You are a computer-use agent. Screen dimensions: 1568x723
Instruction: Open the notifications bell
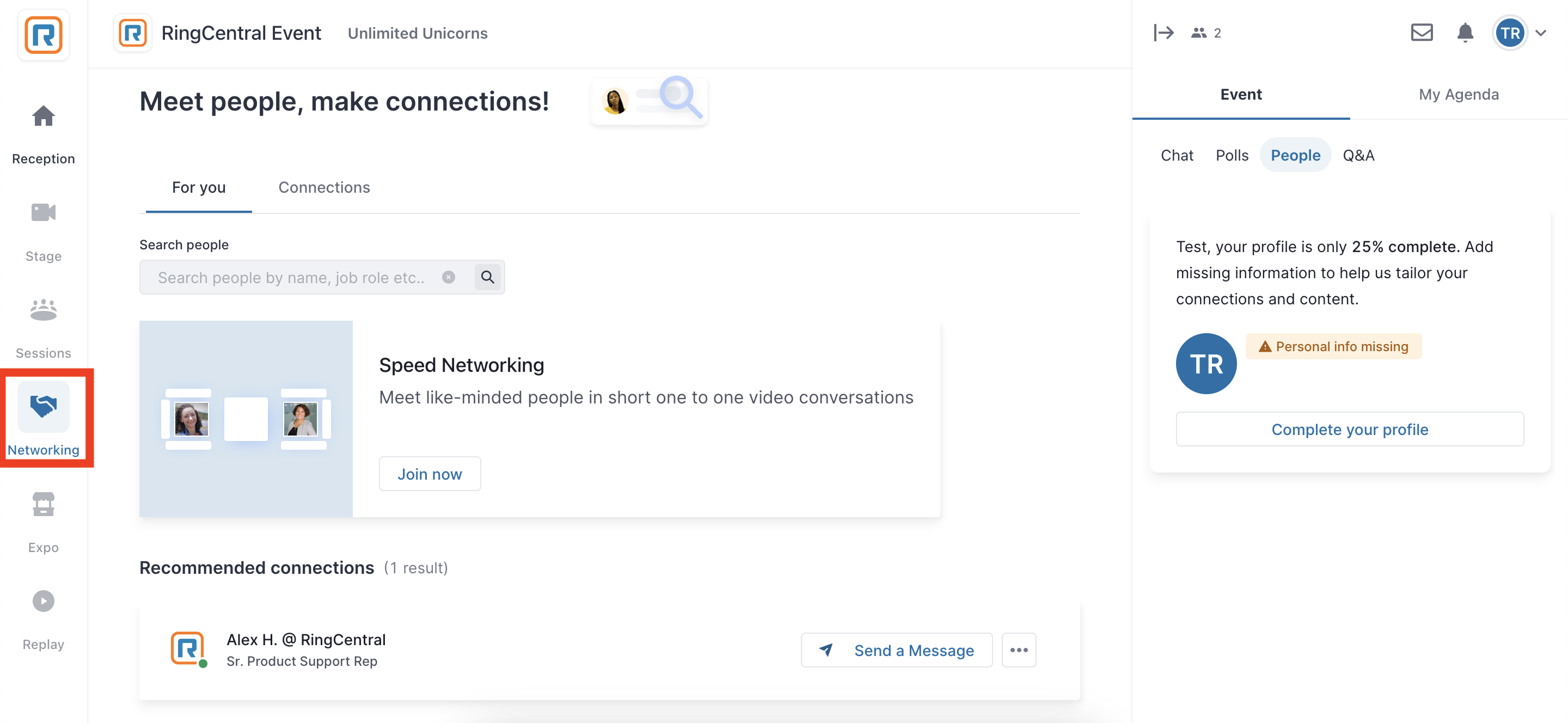coord(1465,32)
